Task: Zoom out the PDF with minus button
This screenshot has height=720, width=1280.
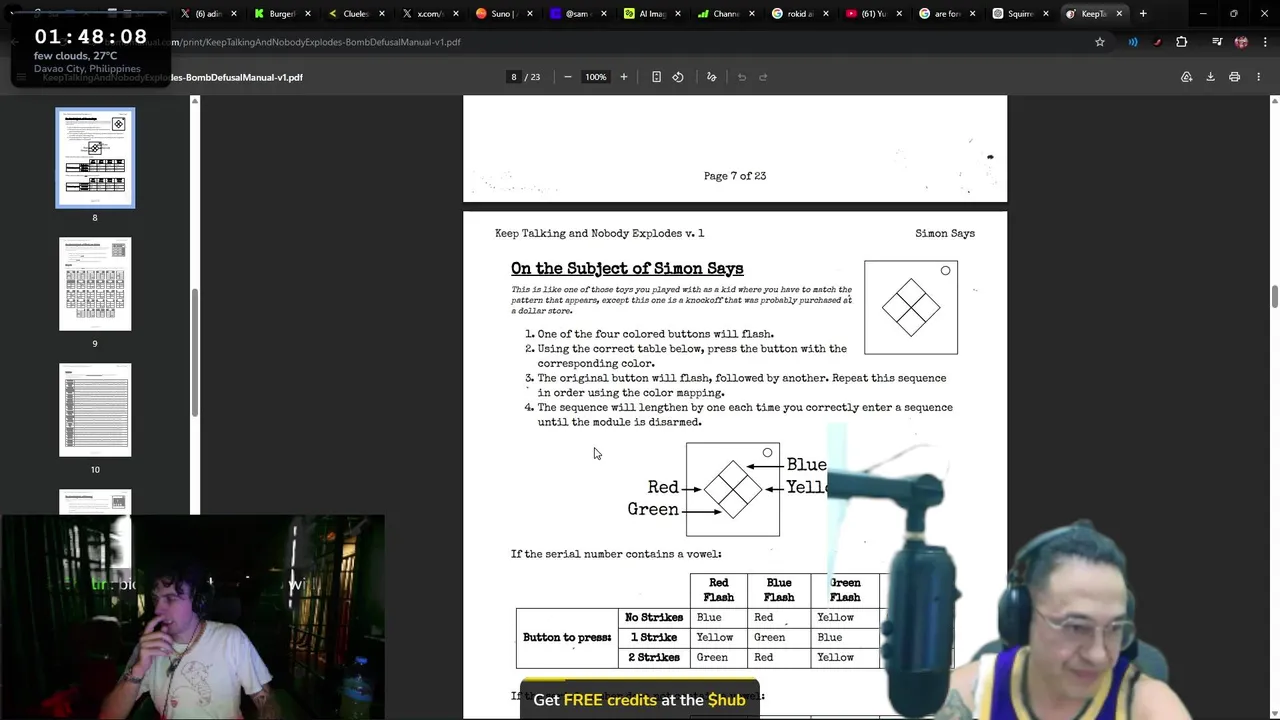Action: 568,77
